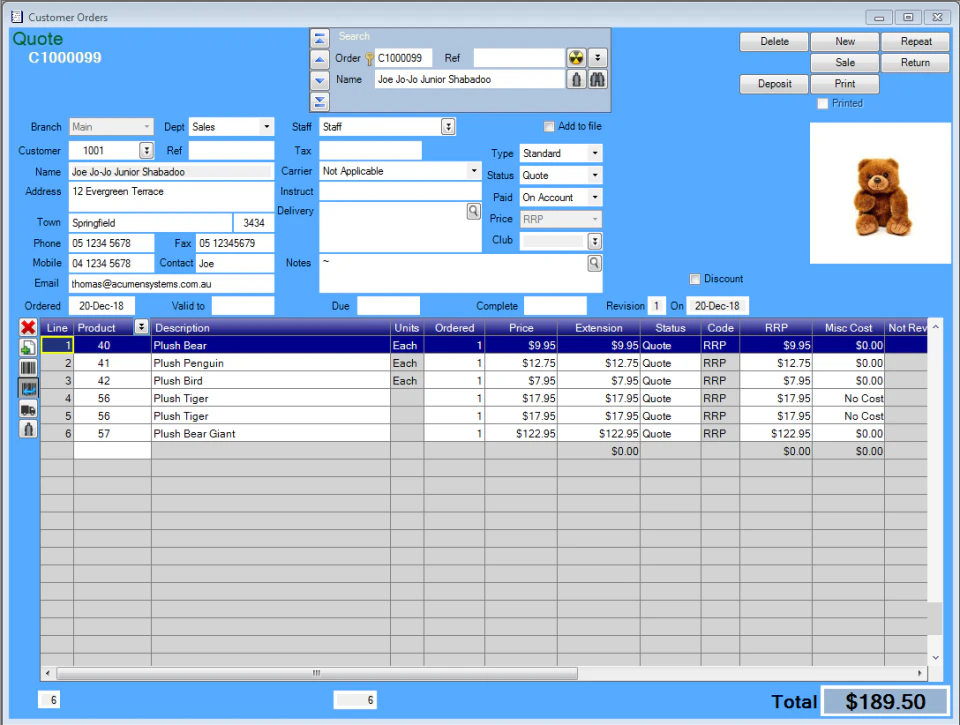
Task: Click the Repeat button
Action: click(915, 41)
